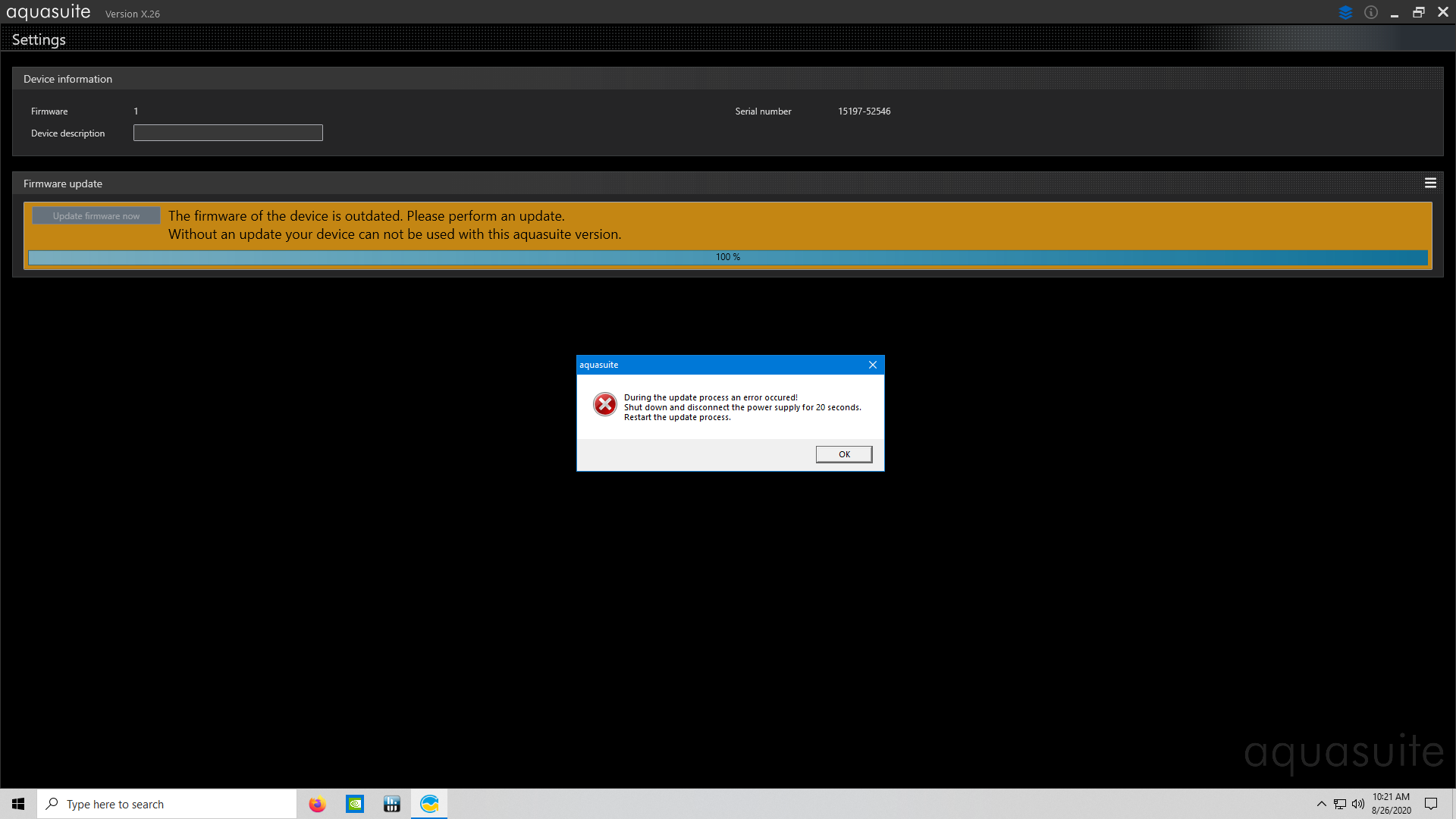This screenshot has height=819, width=1456.
Task: Click the Device description input field
Action: (227, 133)
